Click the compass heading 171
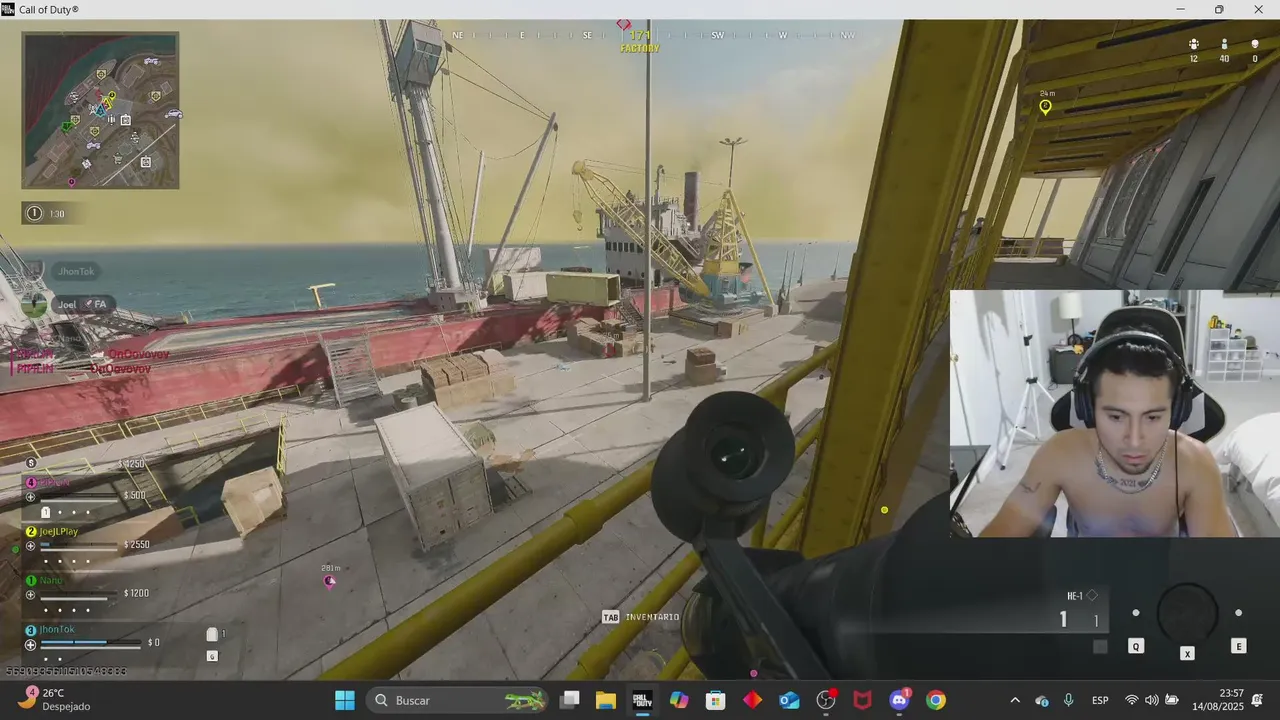This screenshot has width=1280, height=720. pyautogui.click(x=639, y=35)
